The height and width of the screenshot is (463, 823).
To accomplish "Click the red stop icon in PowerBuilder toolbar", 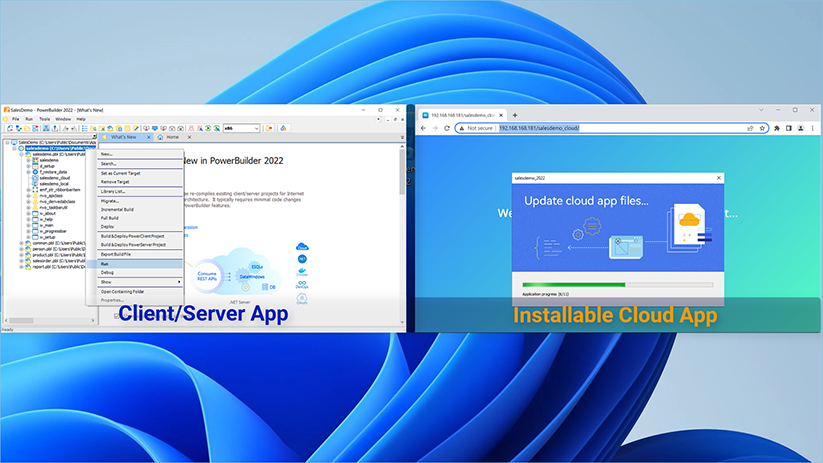I will [269, 128].
